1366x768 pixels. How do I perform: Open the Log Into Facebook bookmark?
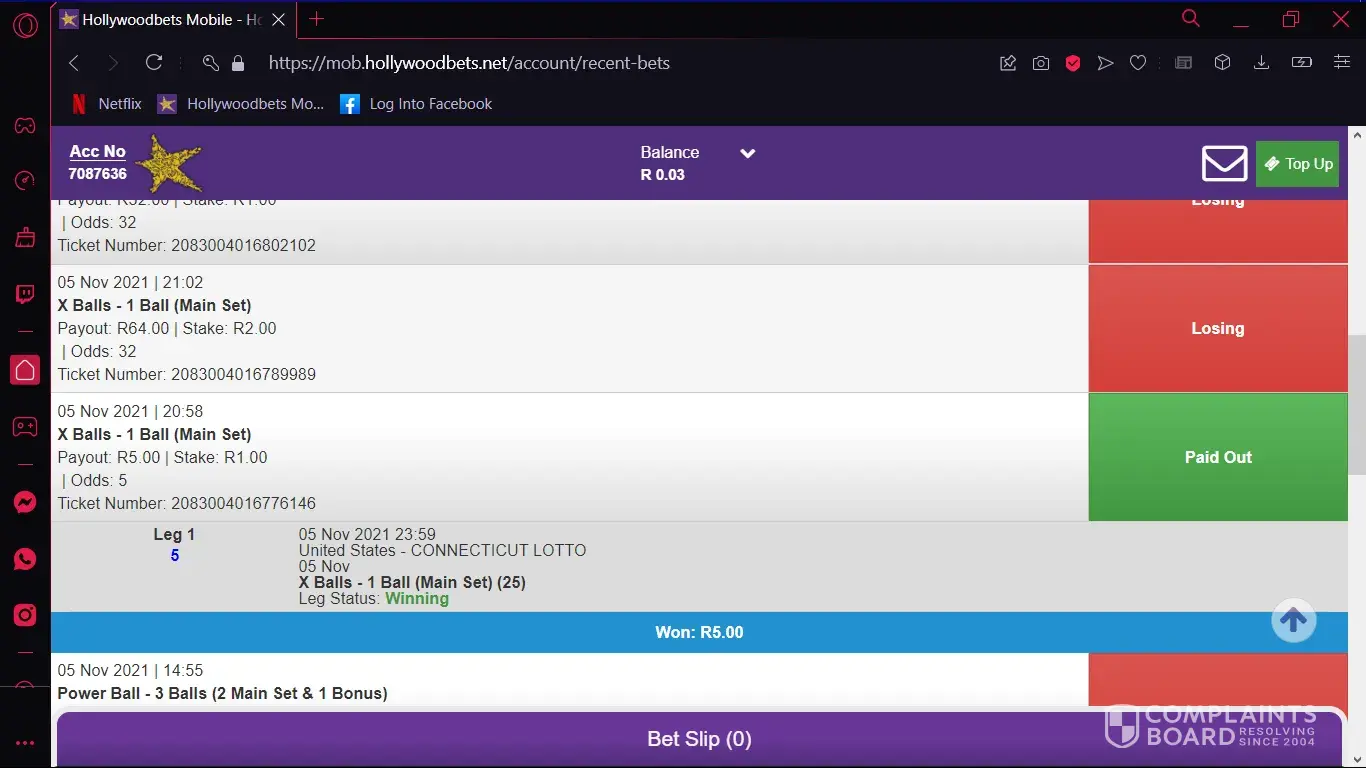[x=416, y=104]
